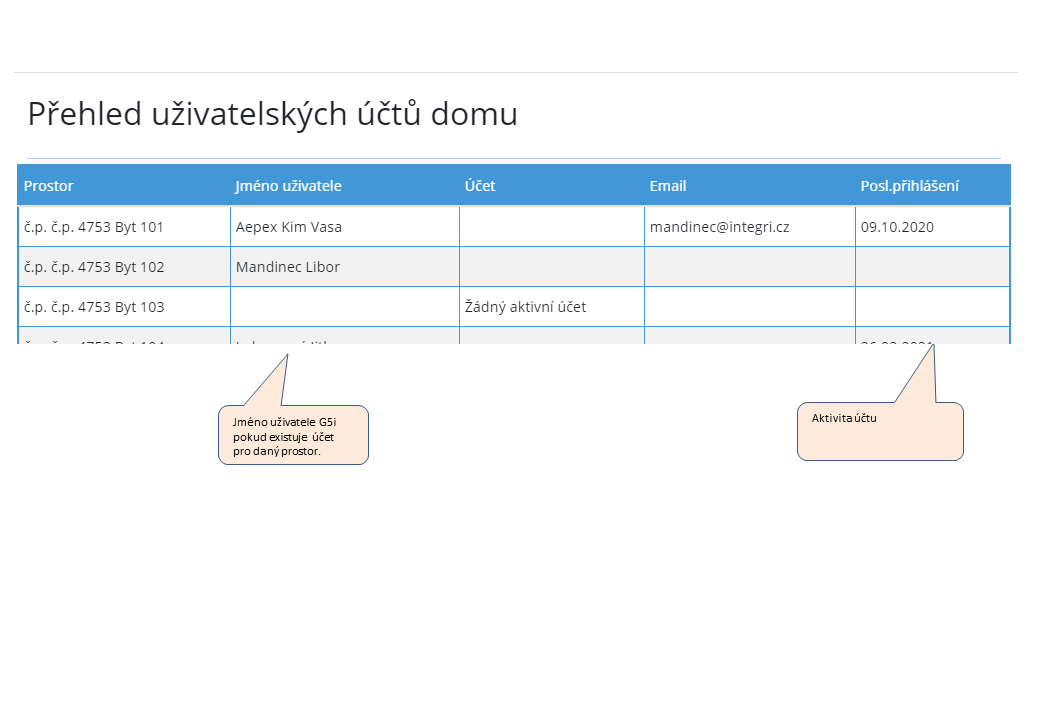Click the Posl.přihlášení column header
1040x720 pixels.
tap(910, 186)
